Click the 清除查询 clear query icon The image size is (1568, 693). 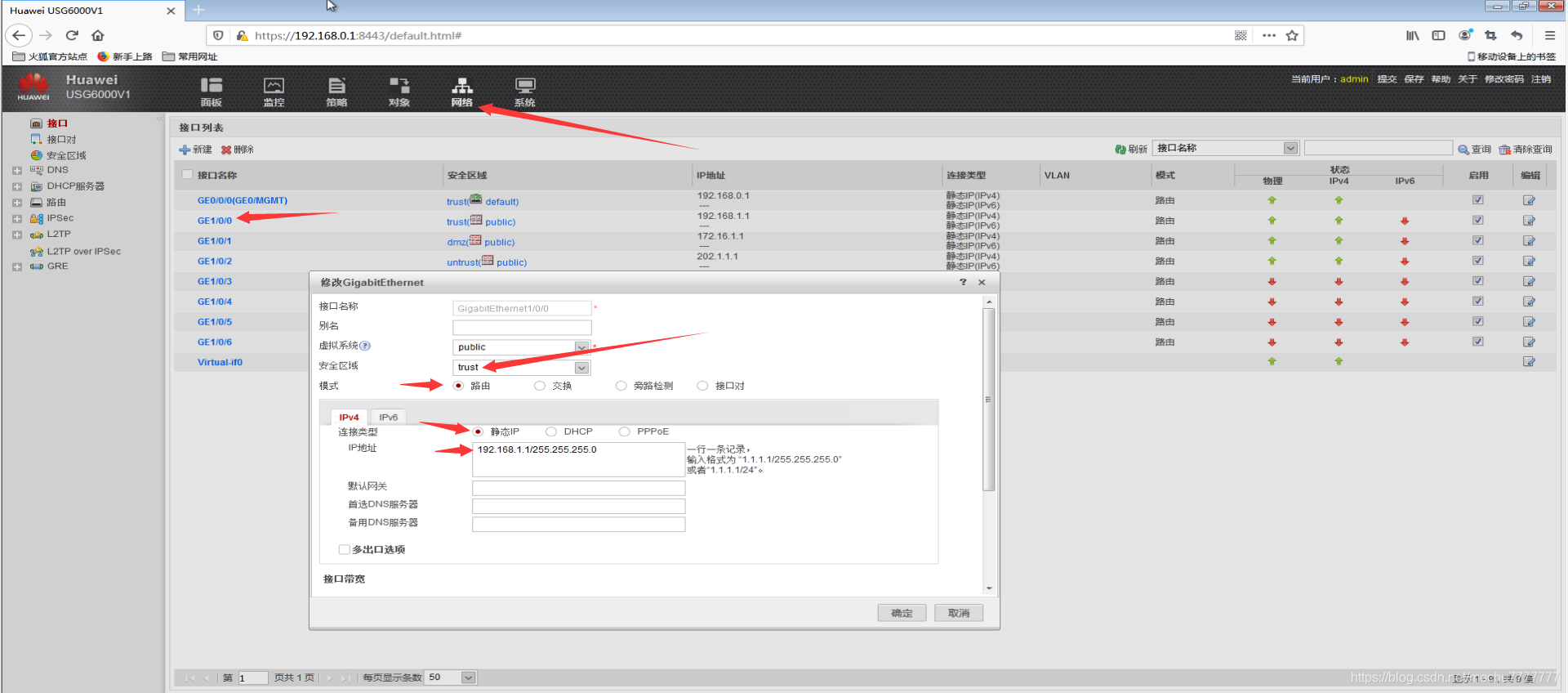pos(1504,150)
